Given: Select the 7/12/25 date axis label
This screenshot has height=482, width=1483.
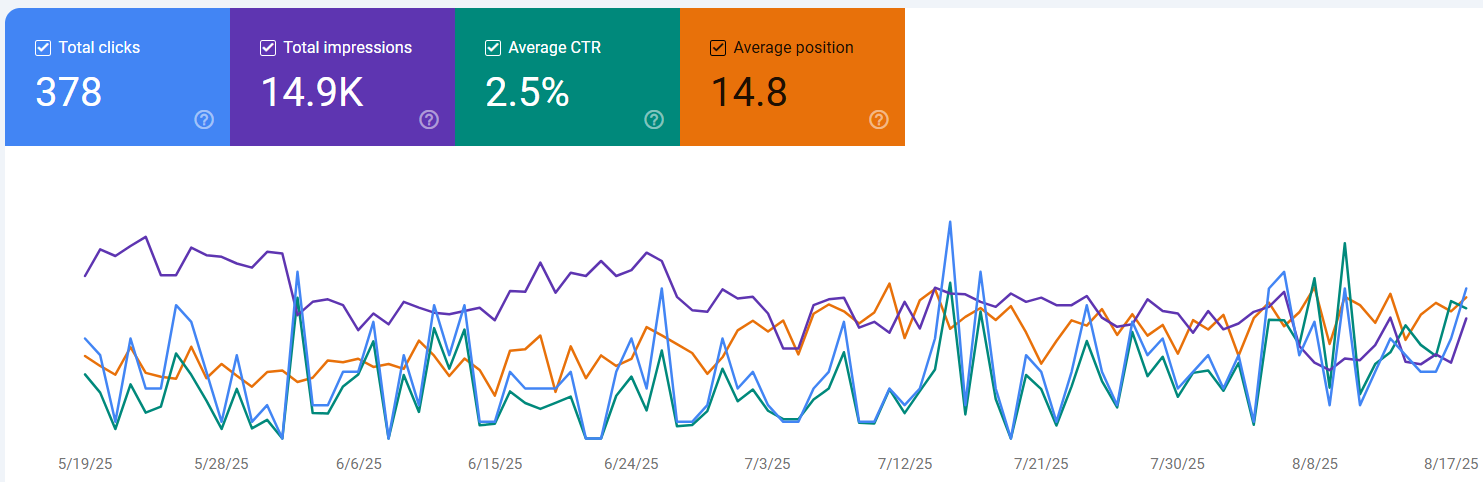Looking at the screenshot, I should click(x=905, y=464).
